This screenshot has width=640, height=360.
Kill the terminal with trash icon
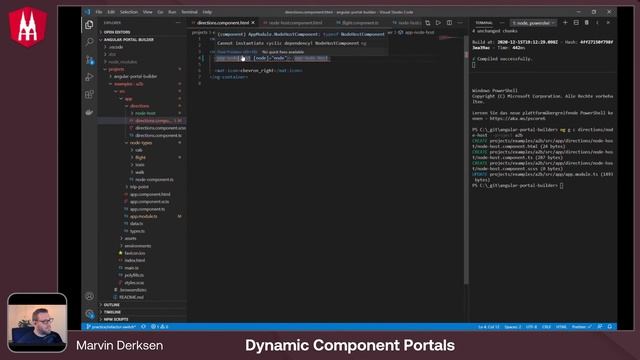(587, 23)
